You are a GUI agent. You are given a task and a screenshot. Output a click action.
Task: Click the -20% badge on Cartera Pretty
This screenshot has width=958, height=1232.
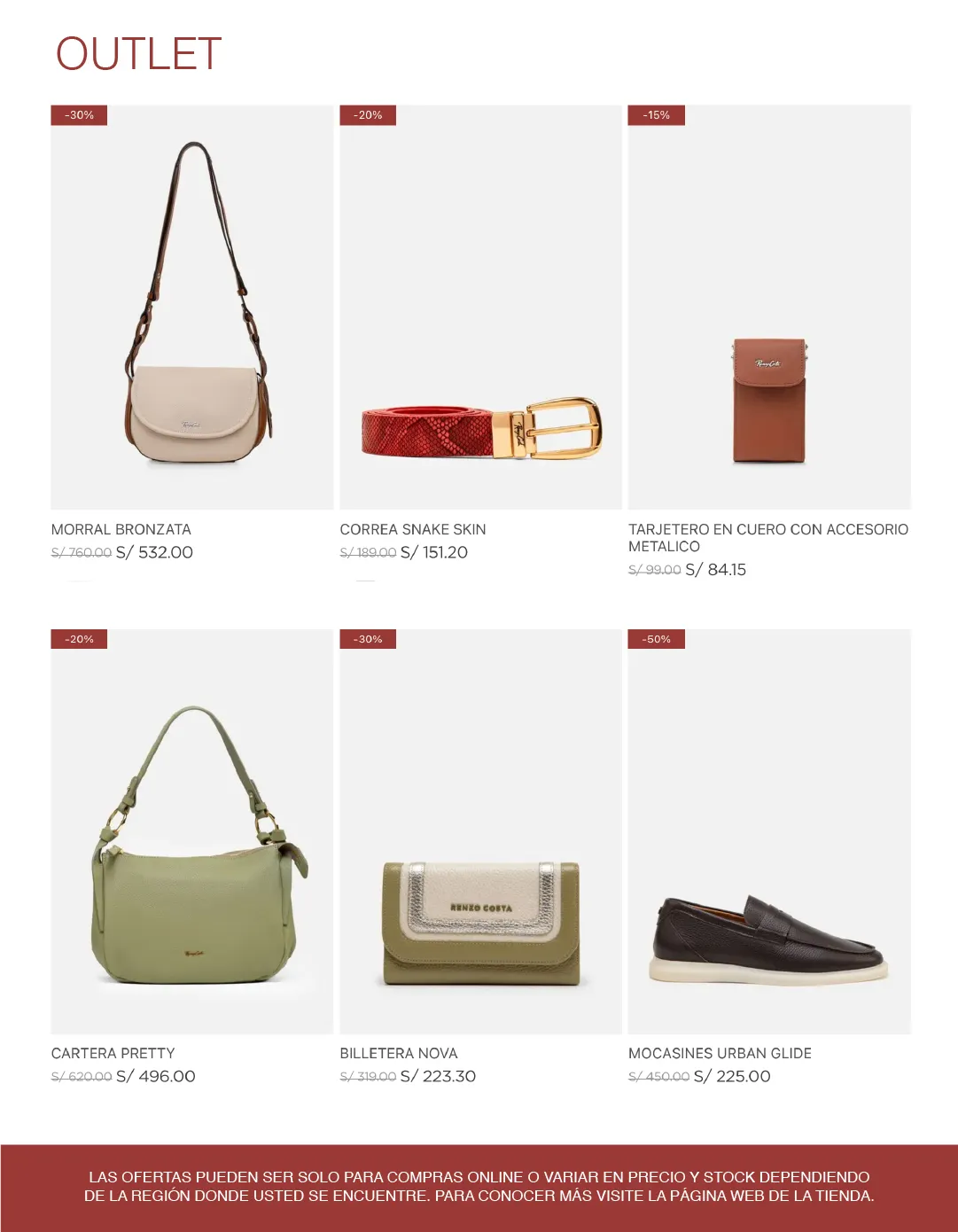[79, 639]
